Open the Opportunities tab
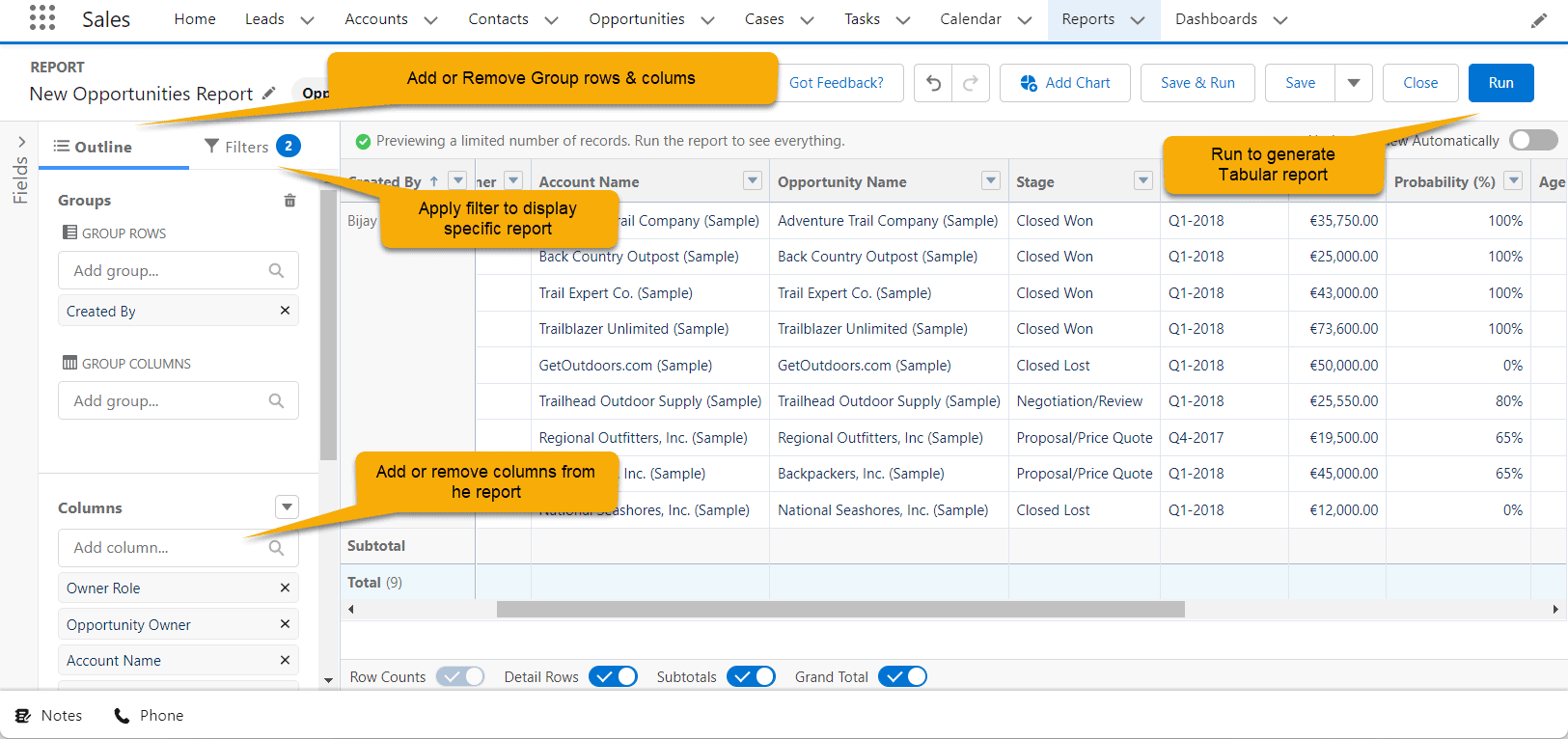 click(637, 19)
